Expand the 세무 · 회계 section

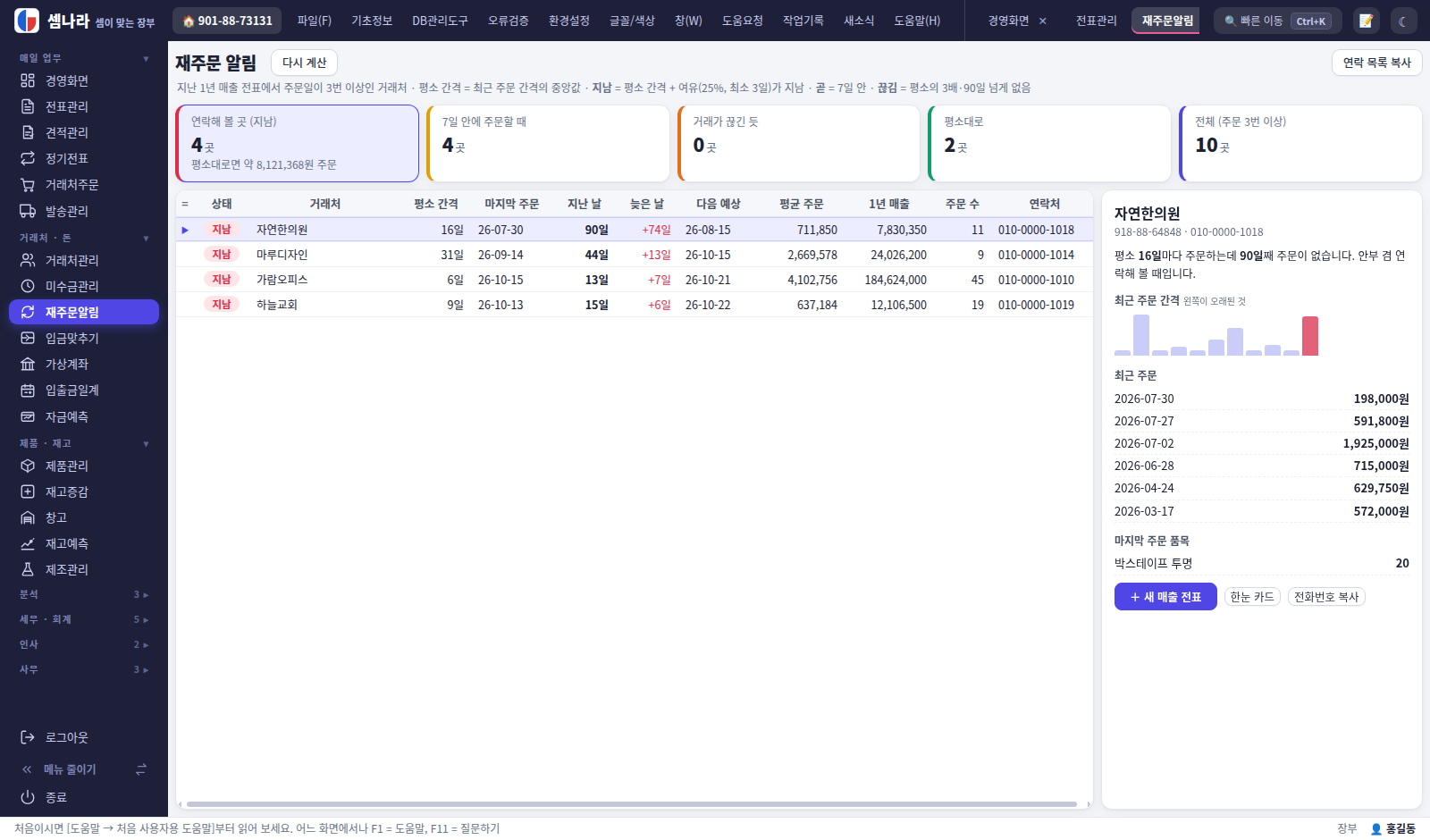click(x=84, y=619)
